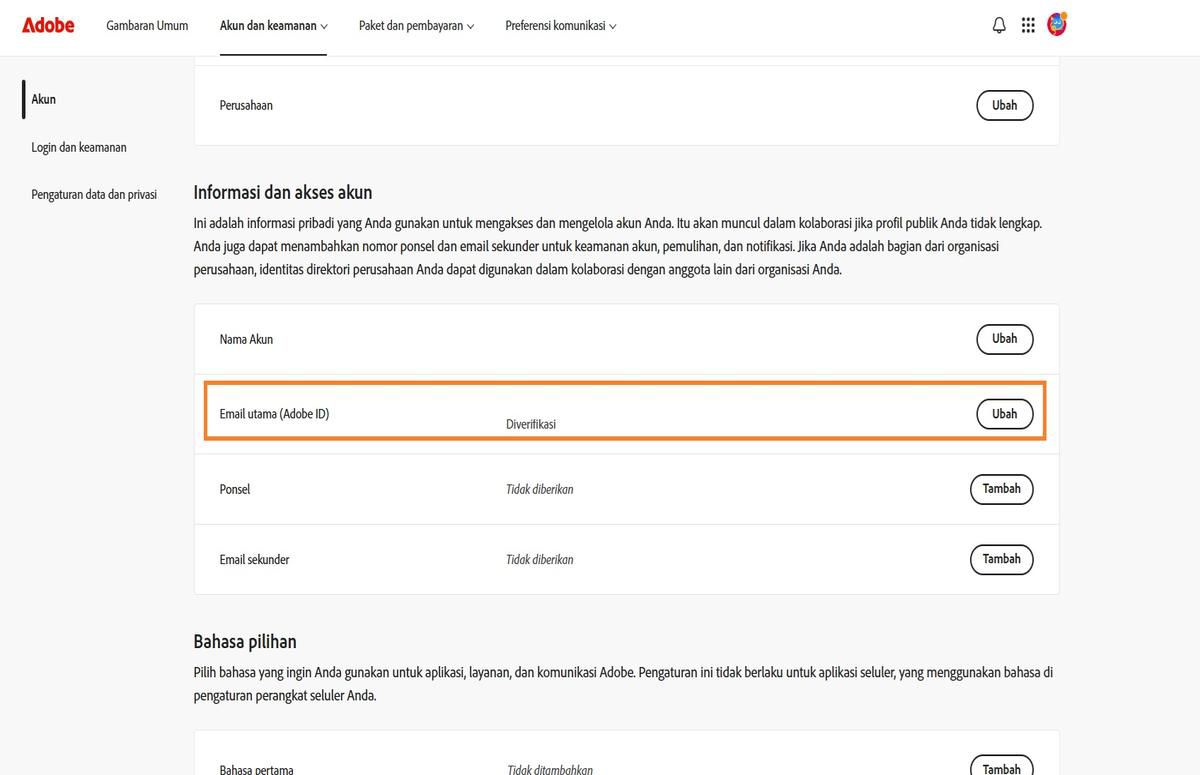
Task: Switch to Gambaran Umum in the top navigation
Action: (x=147, y=26)
